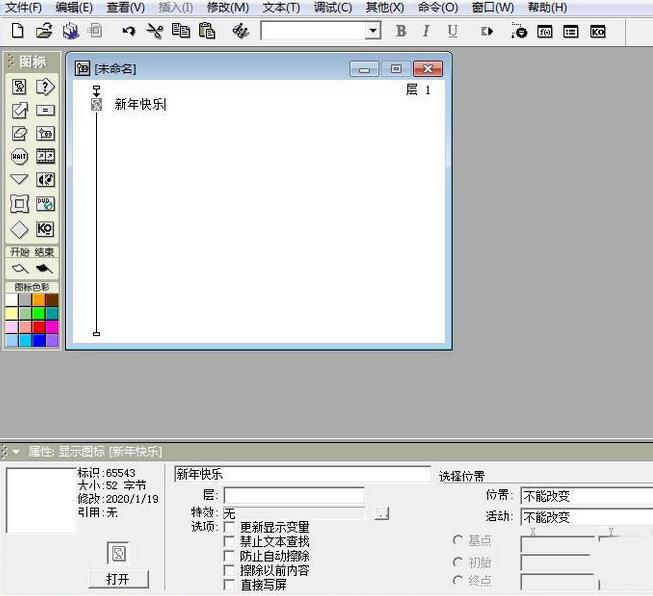
Task: Open the 编辑(E) menu
Action: (x=74, y=7)
